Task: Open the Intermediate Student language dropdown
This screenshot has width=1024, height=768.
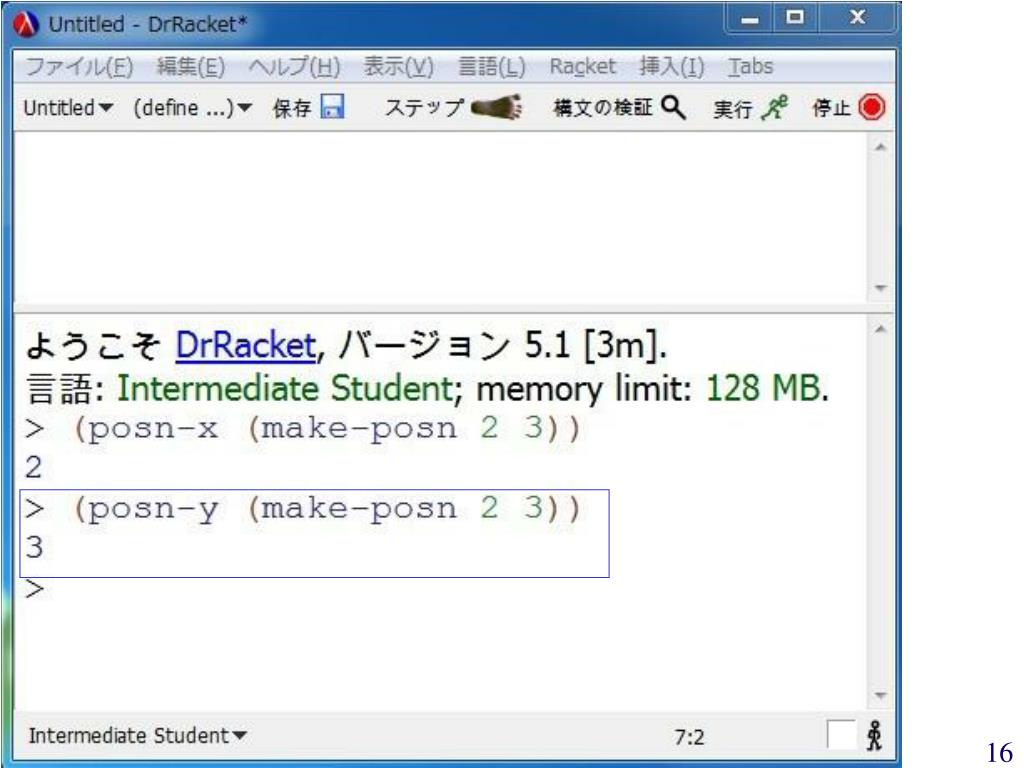Action: coord(138,736)
